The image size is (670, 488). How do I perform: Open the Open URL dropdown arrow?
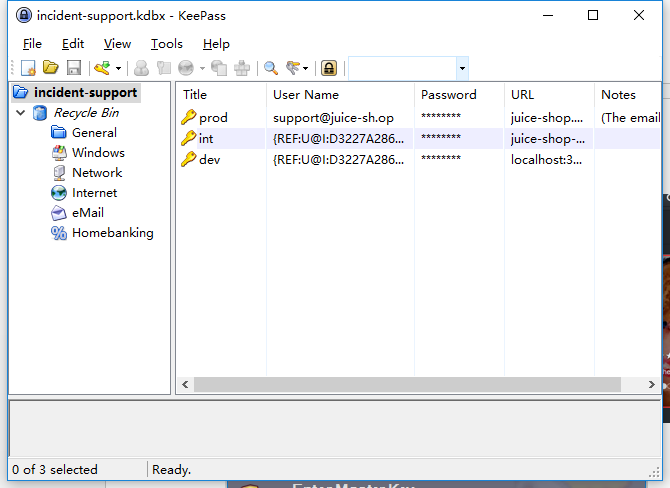coord(202,68)
